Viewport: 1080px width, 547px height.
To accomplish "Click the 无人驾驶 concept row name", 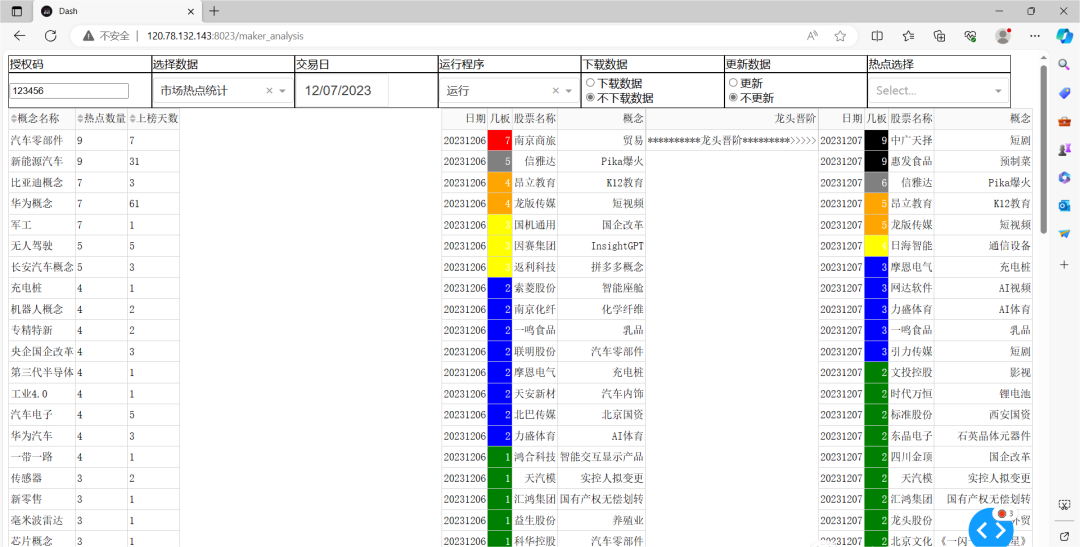I will [32, 245].
